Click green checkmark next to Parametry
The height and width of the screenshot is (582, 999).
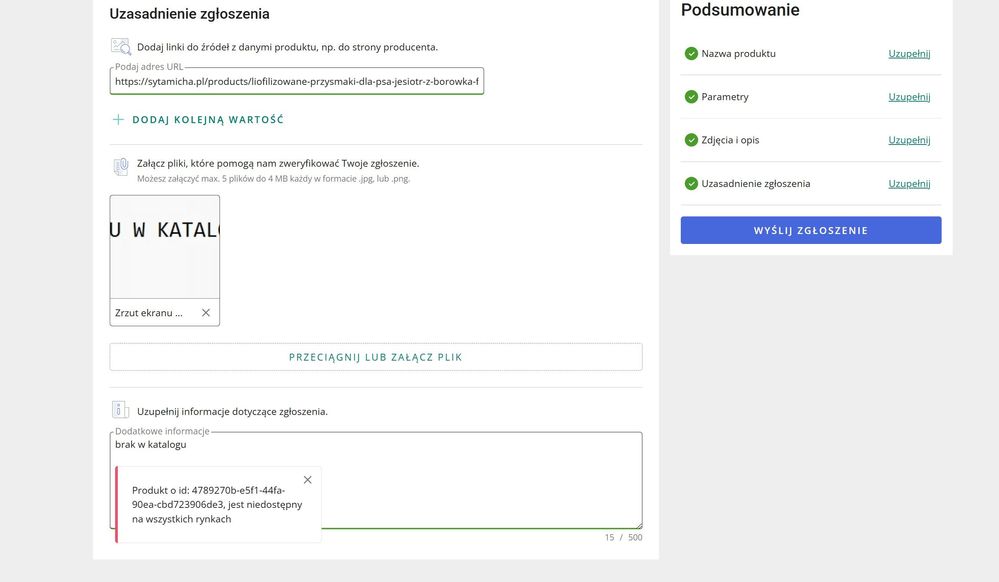point(691,97)
